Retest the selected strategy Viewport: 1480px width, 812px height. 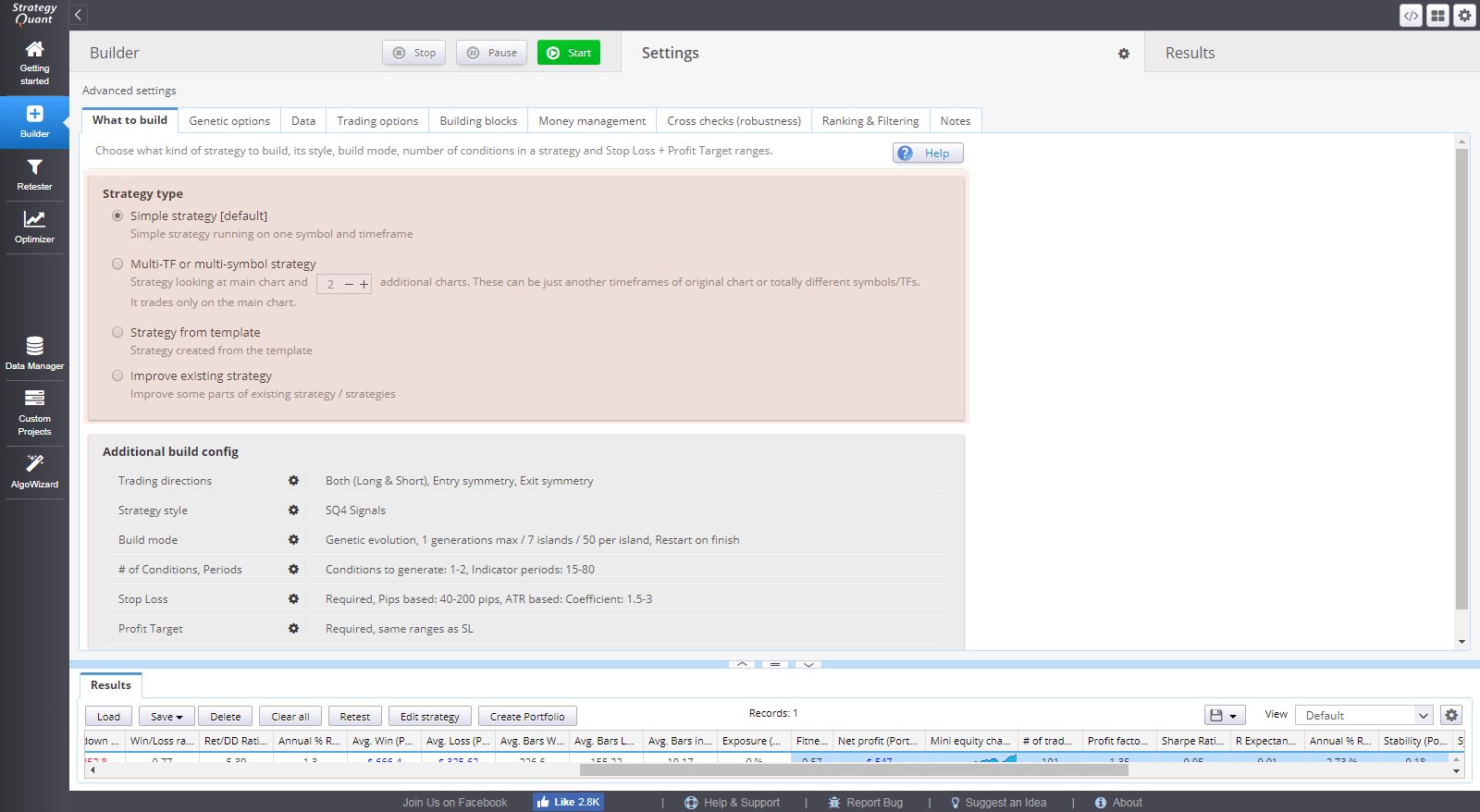(x=354, y=717)
